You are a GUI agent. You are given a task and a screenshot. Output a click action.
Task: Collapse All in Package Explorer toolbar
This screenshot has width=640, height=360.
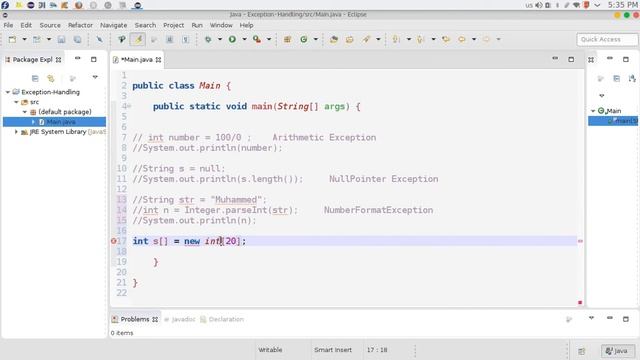35,78
